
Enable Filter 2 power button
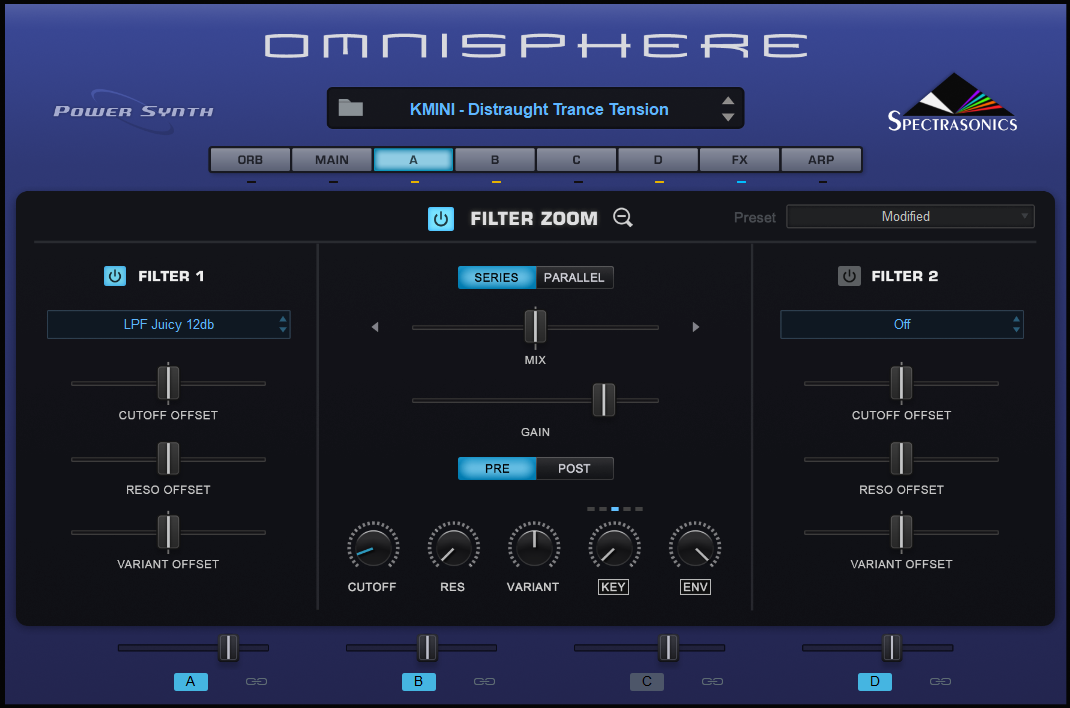click(x=849, y=276)
